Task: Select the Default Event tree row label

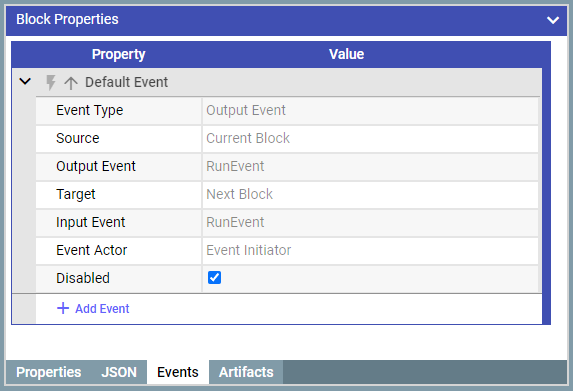Action: [x=126, y=82]
